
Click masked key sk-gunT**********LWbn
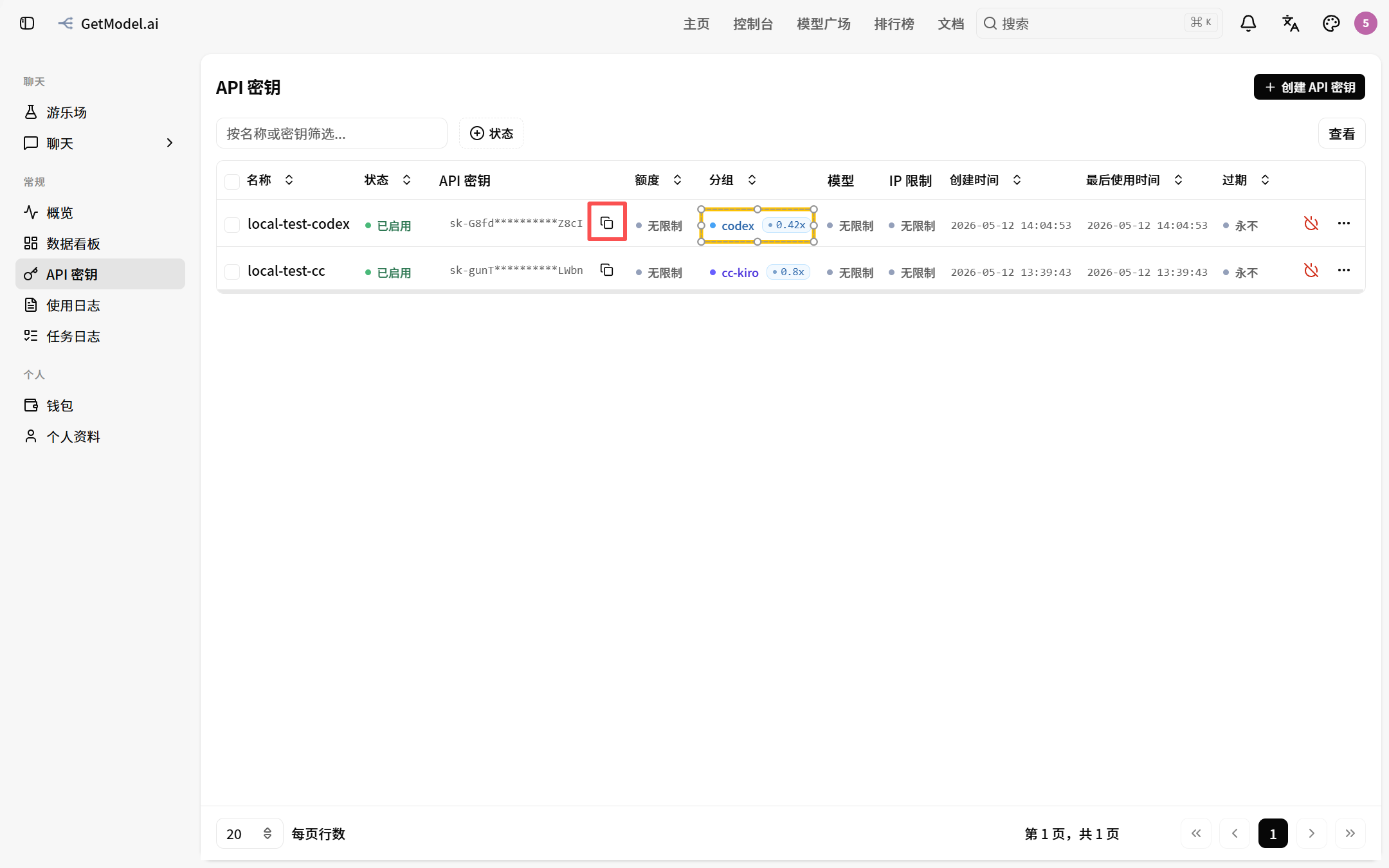coord(516,270)
